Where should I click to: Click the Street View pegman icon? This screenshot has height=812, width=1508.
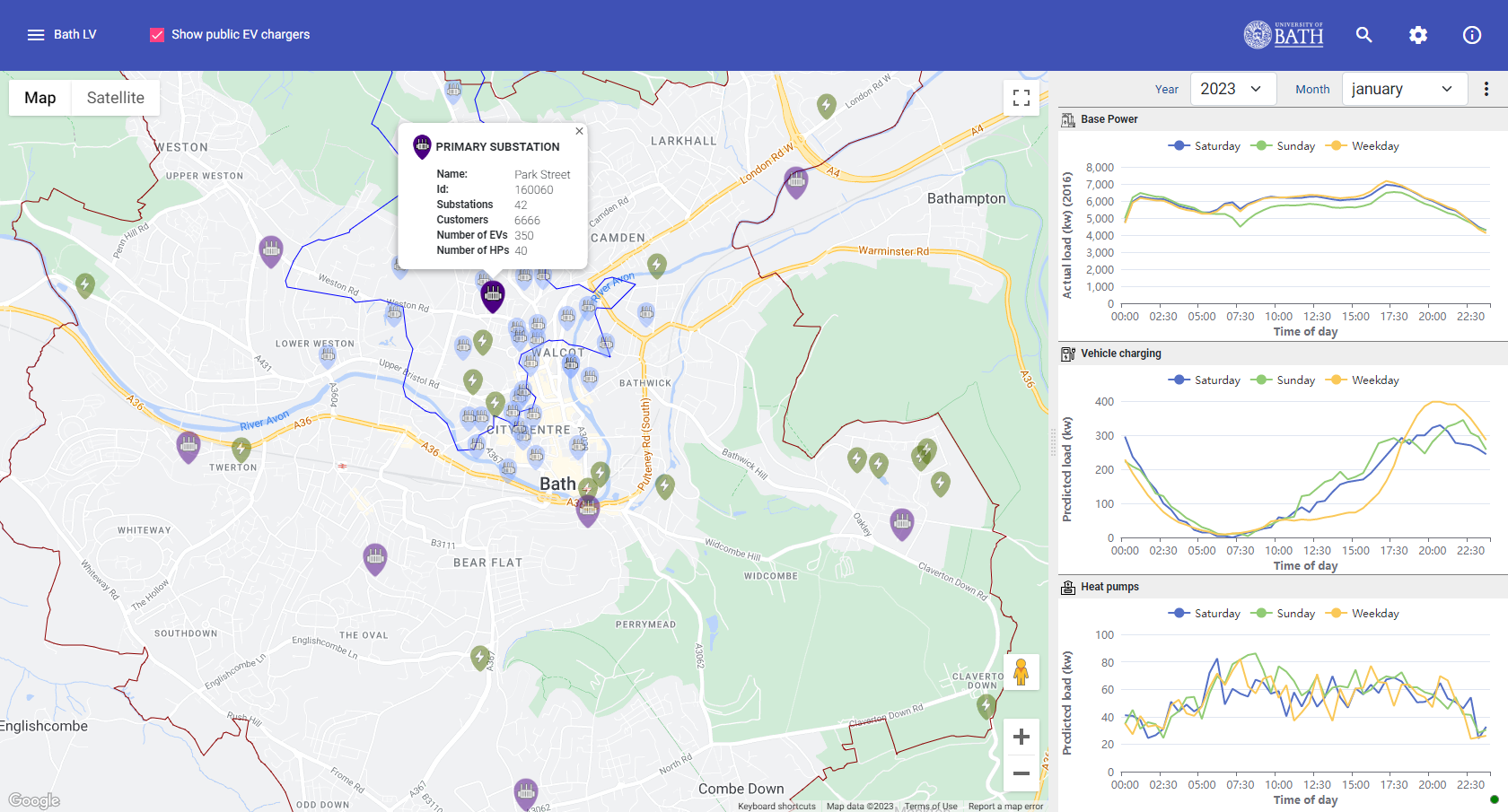(1021, 672)
